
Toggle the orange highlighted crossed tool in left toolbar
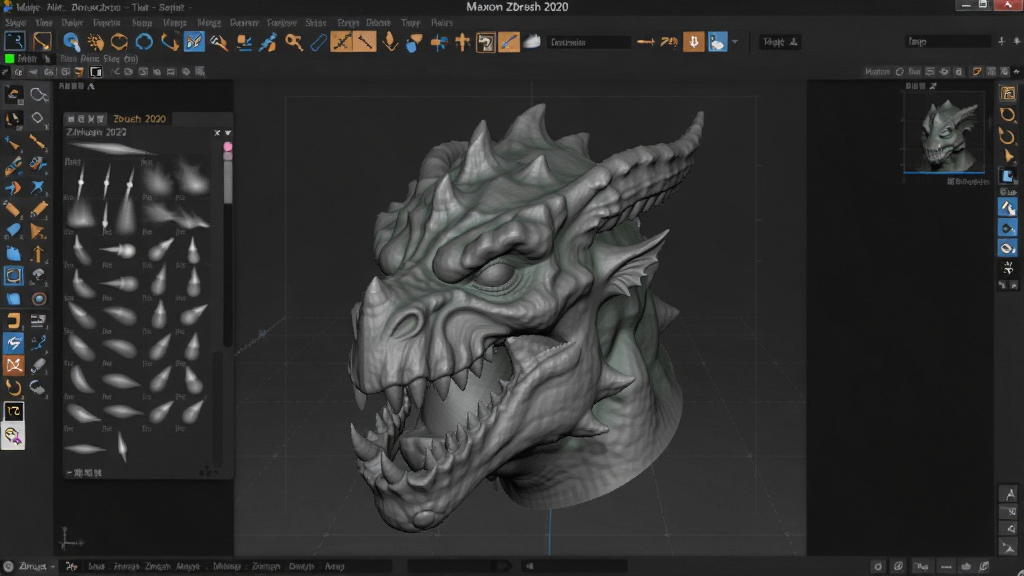14,365
